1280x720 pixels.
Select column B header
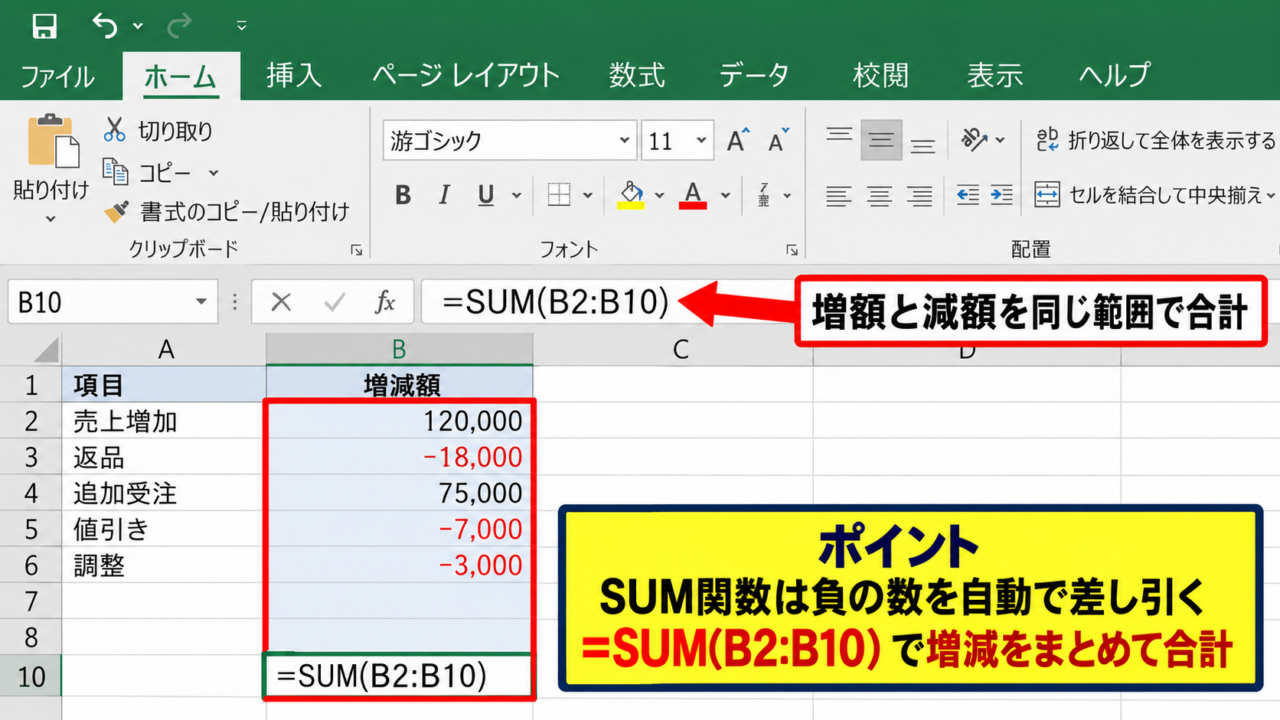point(399,348)
